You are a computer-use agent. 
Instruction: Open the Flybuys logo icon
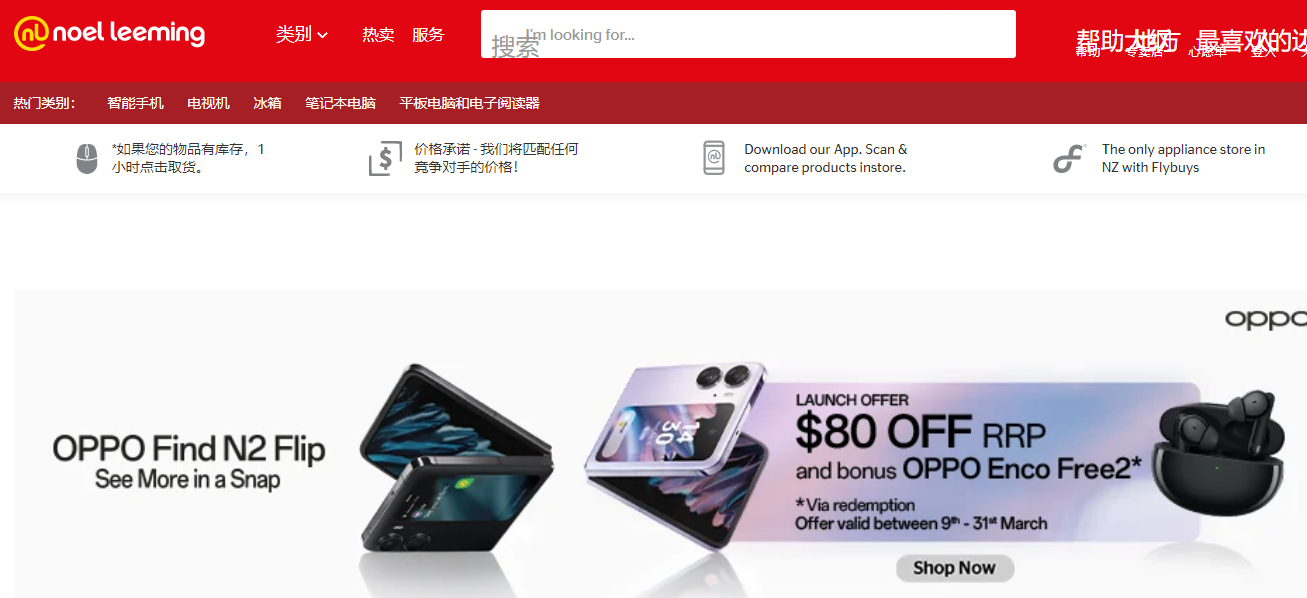tap(1069, 159)
